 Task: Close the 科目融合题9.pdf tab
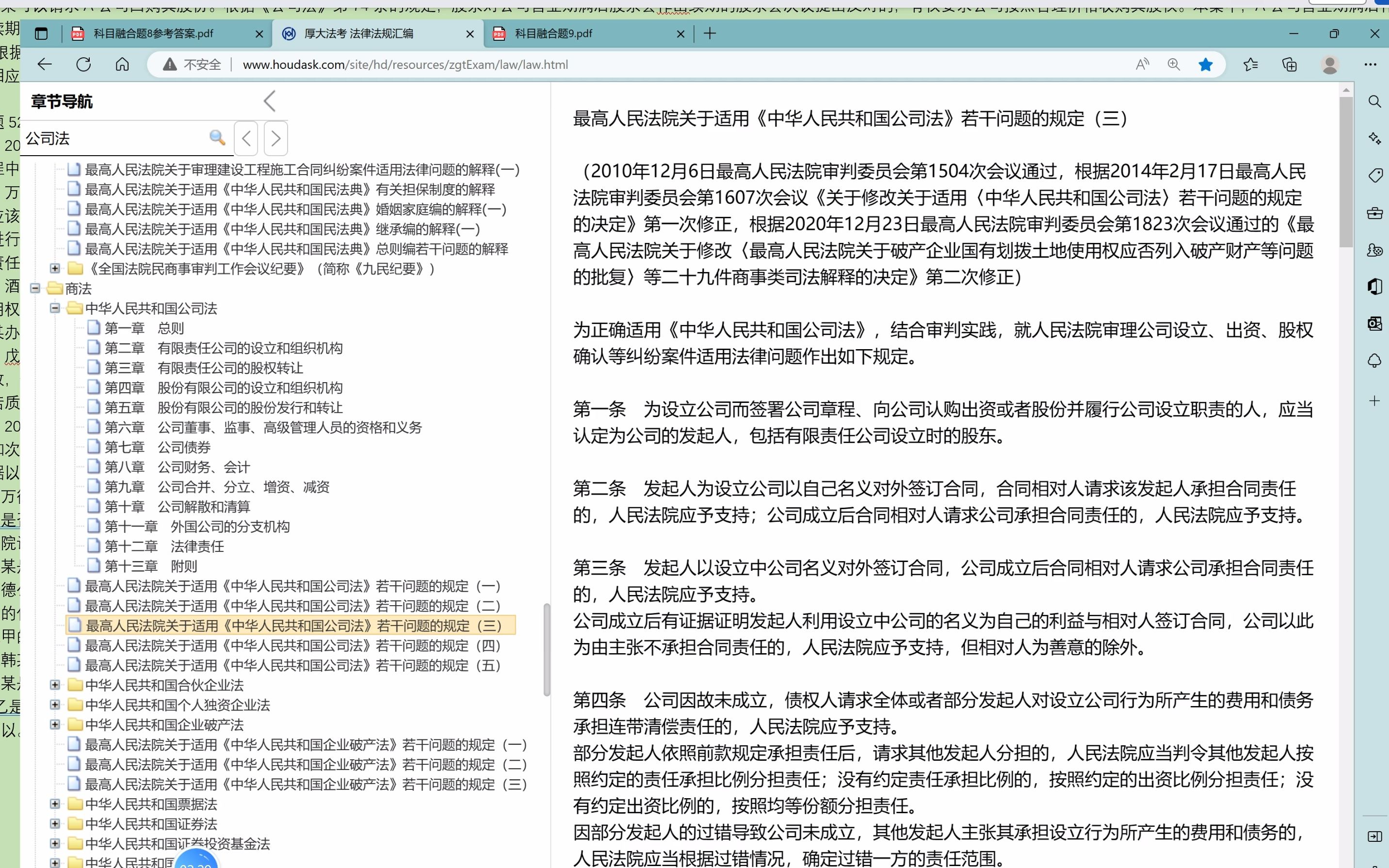tap(680, 34)
